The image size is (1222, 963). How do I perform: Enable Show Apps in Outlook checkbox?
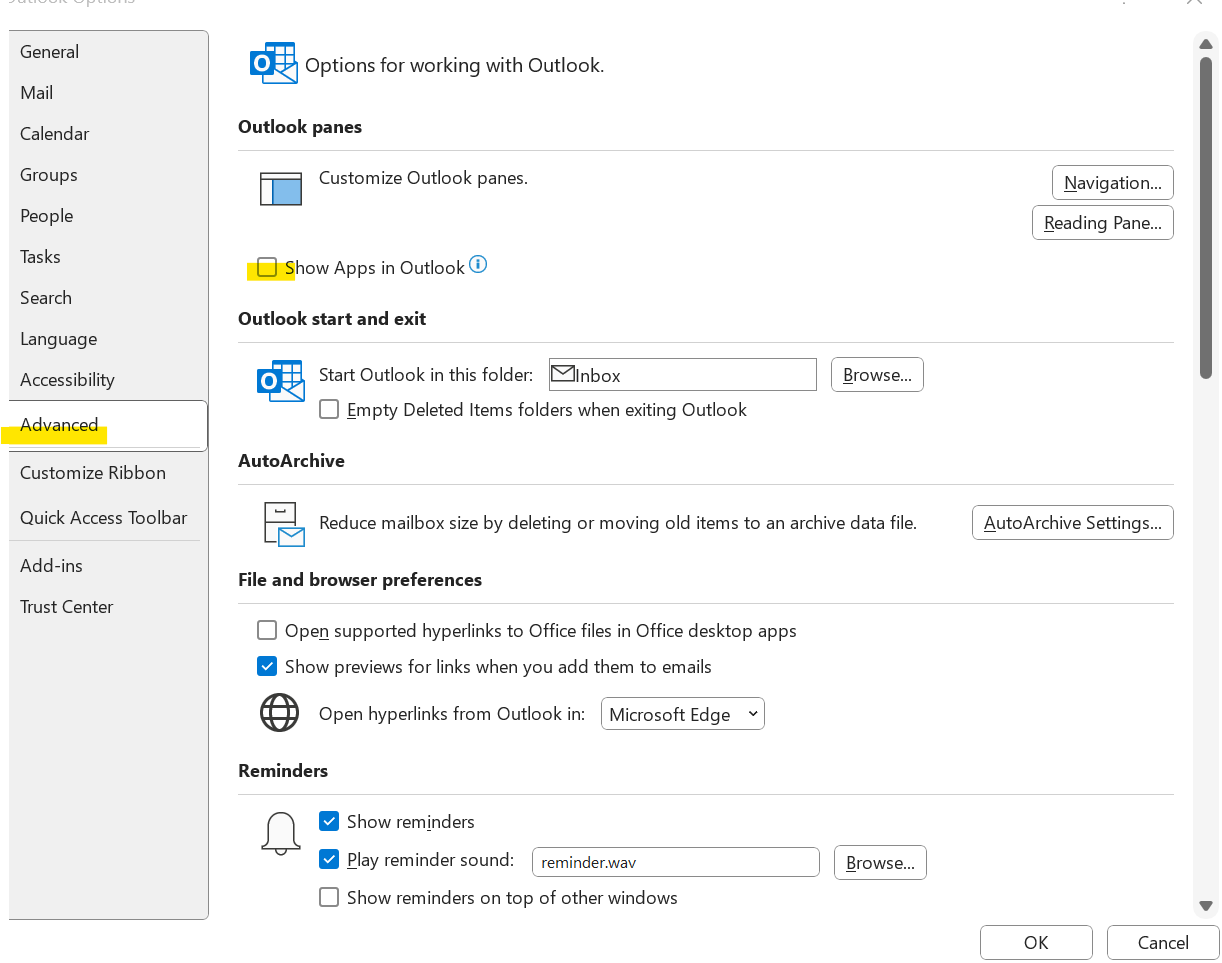[267, 267]
